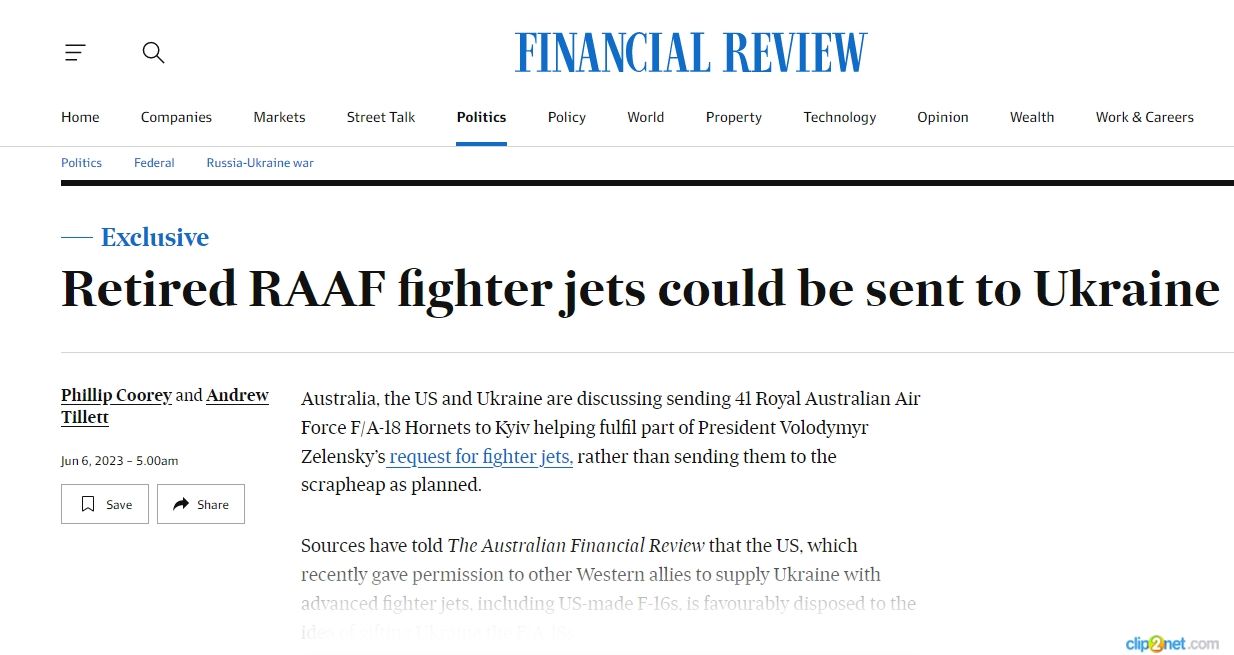Navigate to the World section
The height and width of the screenshot is (655, 1234).
pos(645,117)
